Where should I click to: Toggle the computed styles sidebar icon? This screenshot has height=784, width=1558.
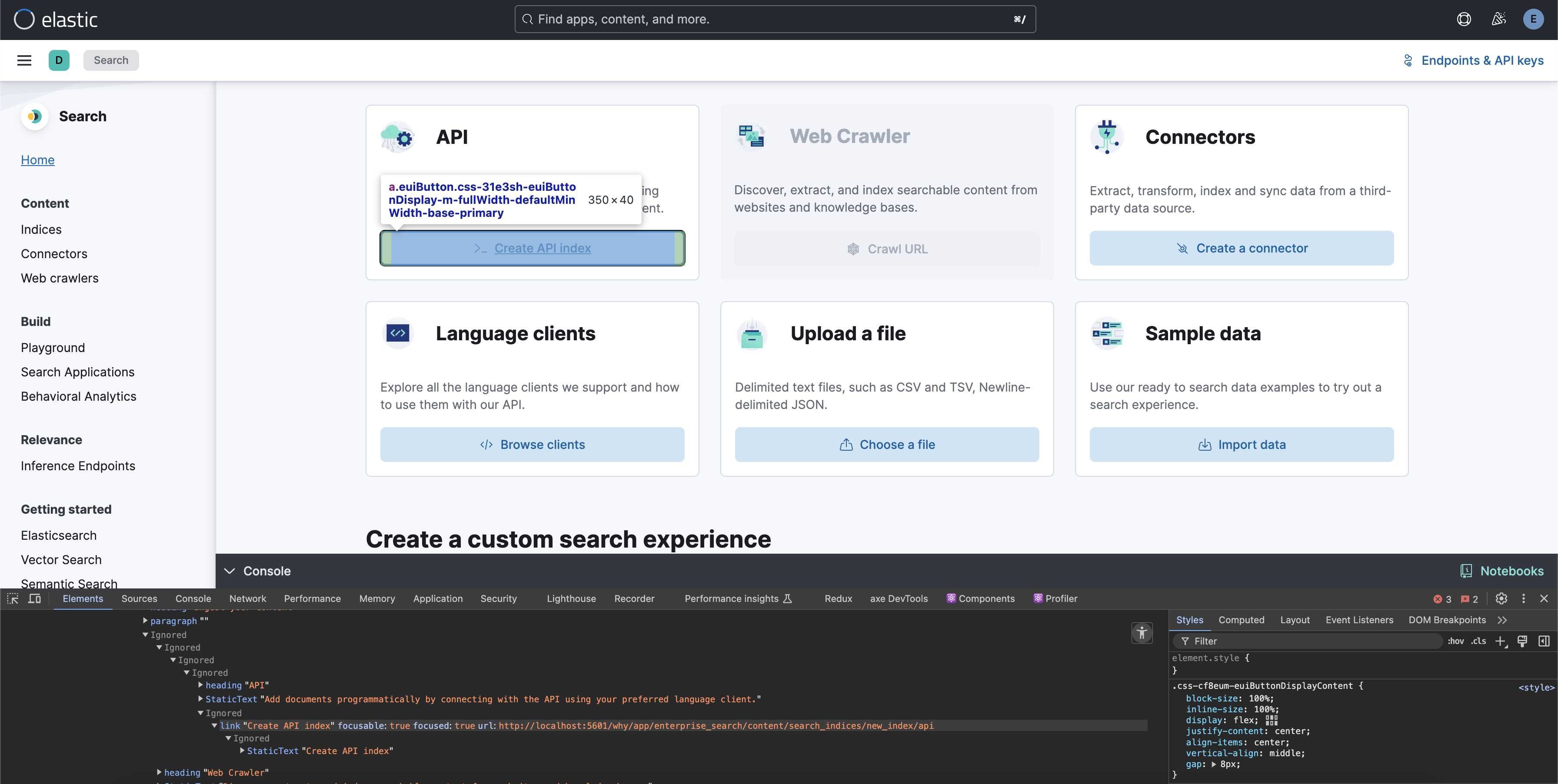1544,641
